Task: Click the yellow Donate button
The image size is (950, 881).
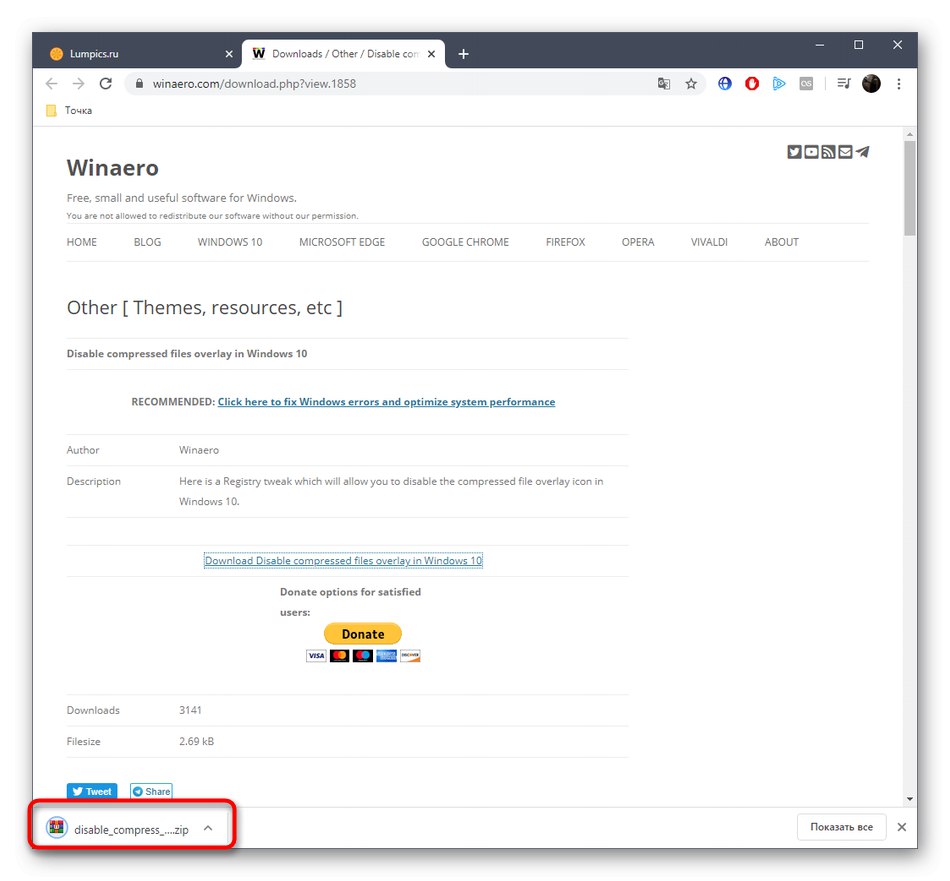Action: point(363,634)
